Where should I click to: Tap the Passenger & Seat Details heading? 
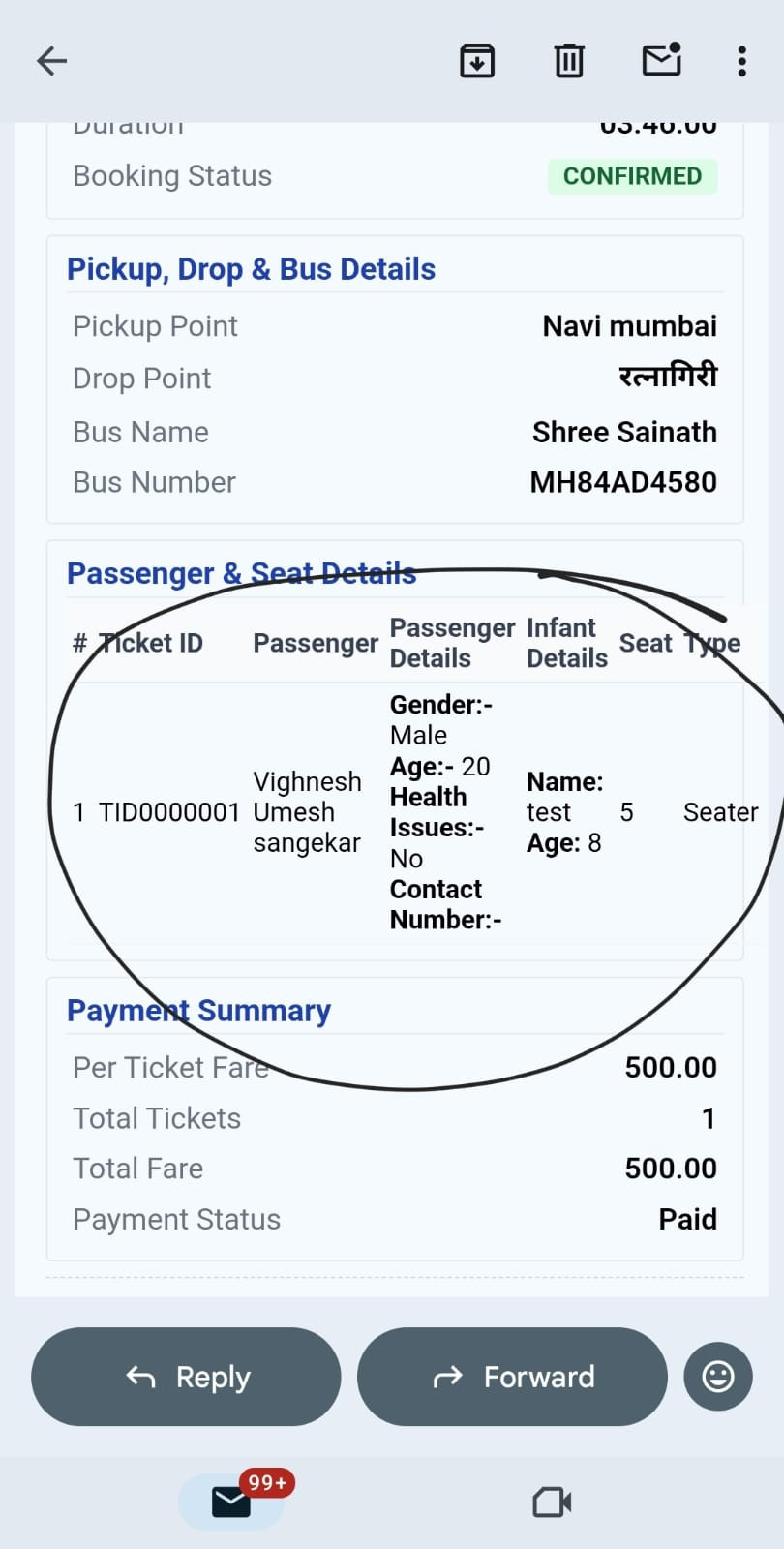241,573
